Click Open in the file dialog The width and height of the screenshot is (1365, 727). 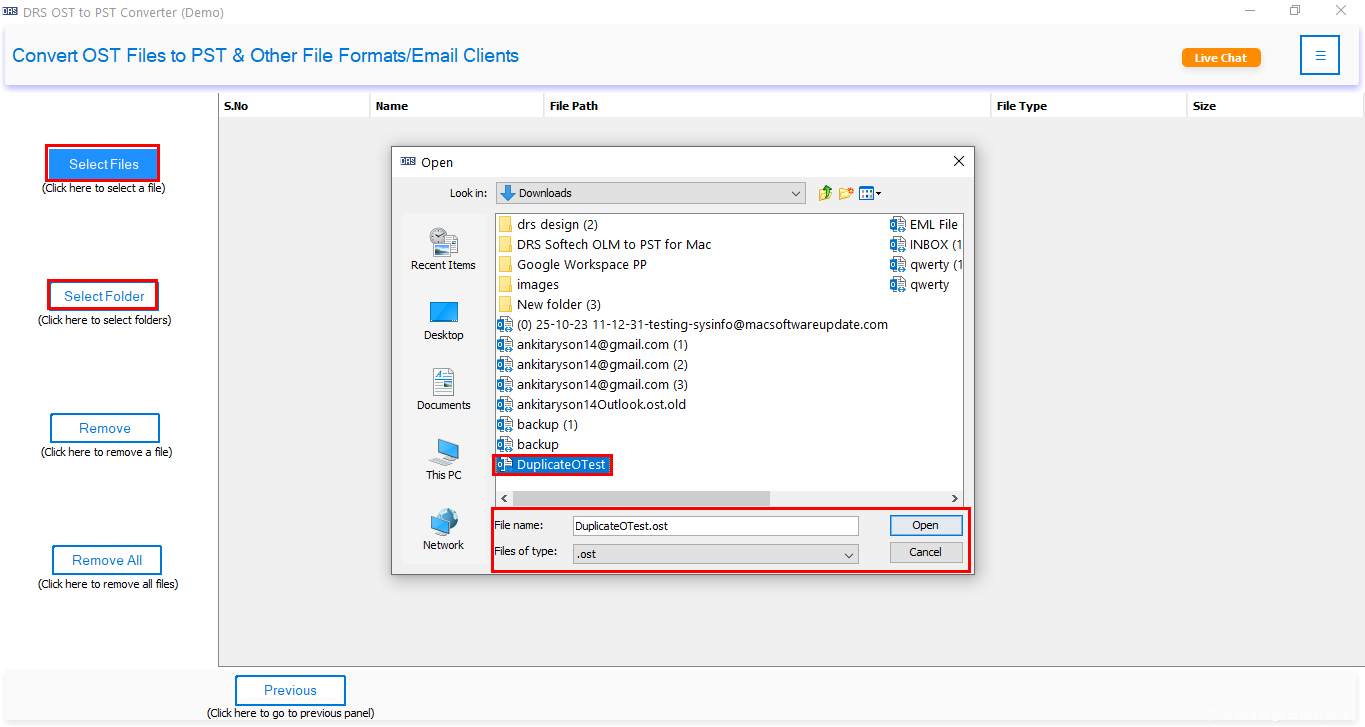pyautogui.click(x=925, y=525)
